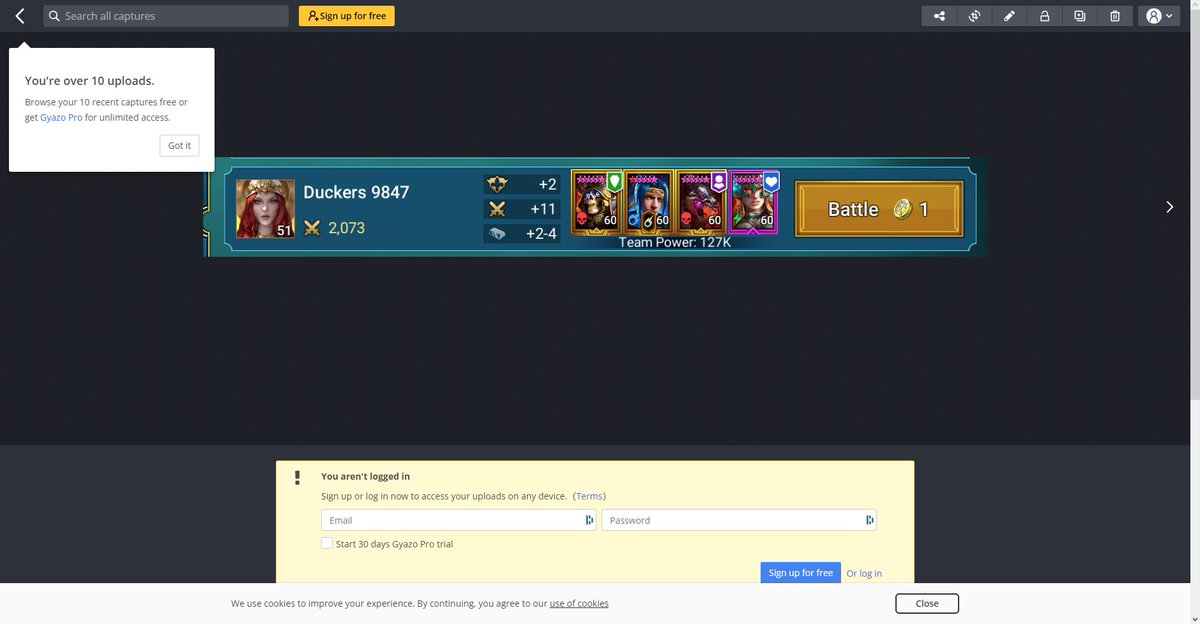Enable Start 30 days Gyazo Pro trial
This screenshot has width=1200, height=624.
click(x=327, y=544)
